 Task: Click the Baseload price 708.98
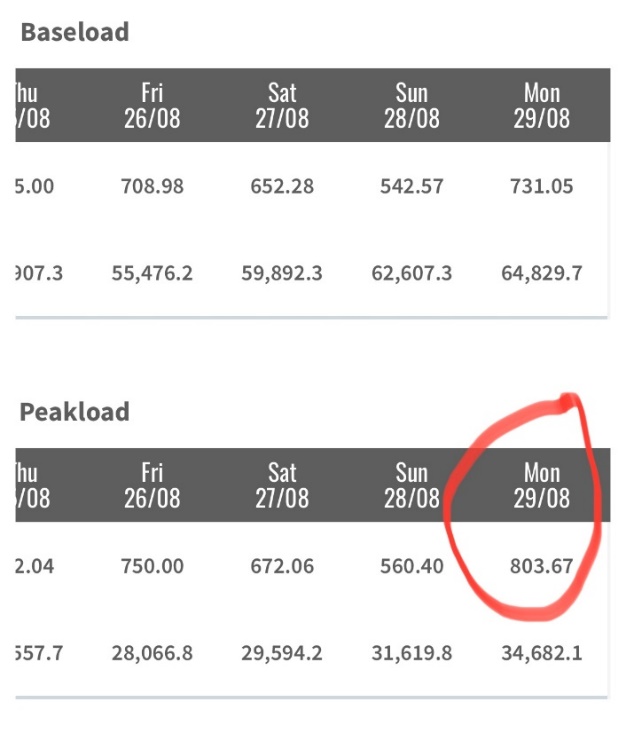[x=152, y=186]
